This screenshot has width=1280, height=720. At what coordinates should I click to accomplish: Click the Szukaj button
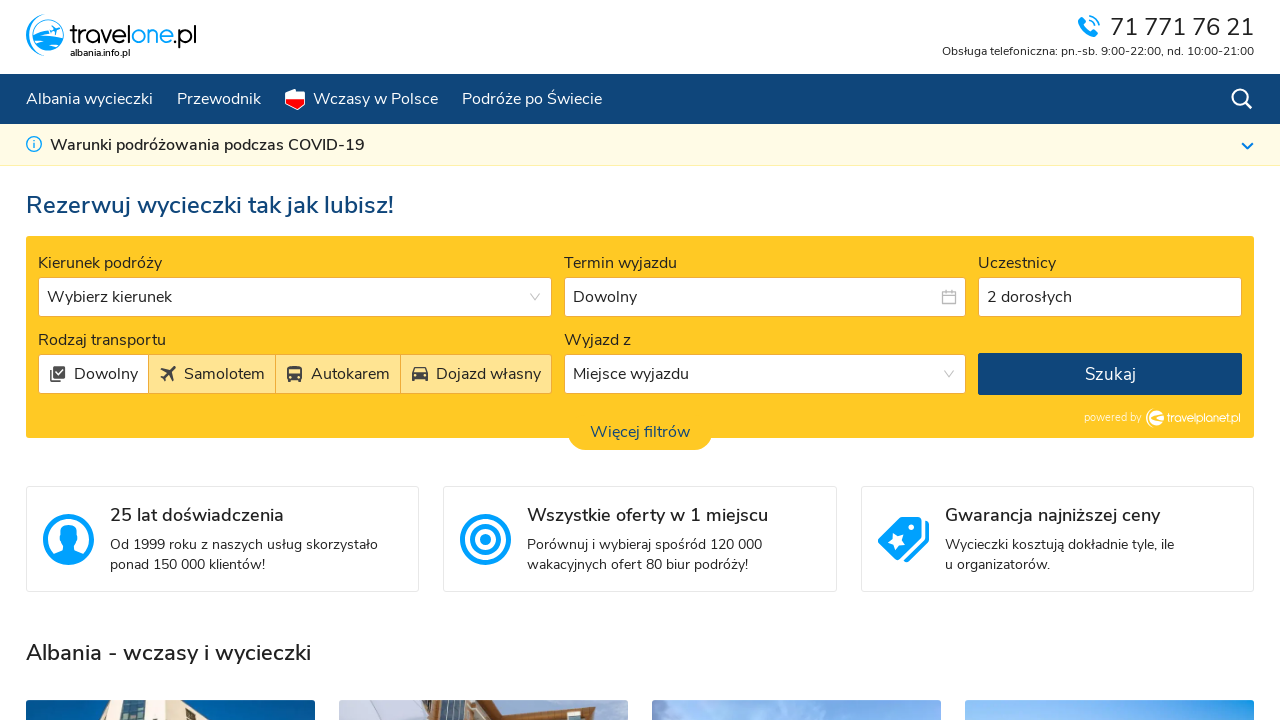1110,374
